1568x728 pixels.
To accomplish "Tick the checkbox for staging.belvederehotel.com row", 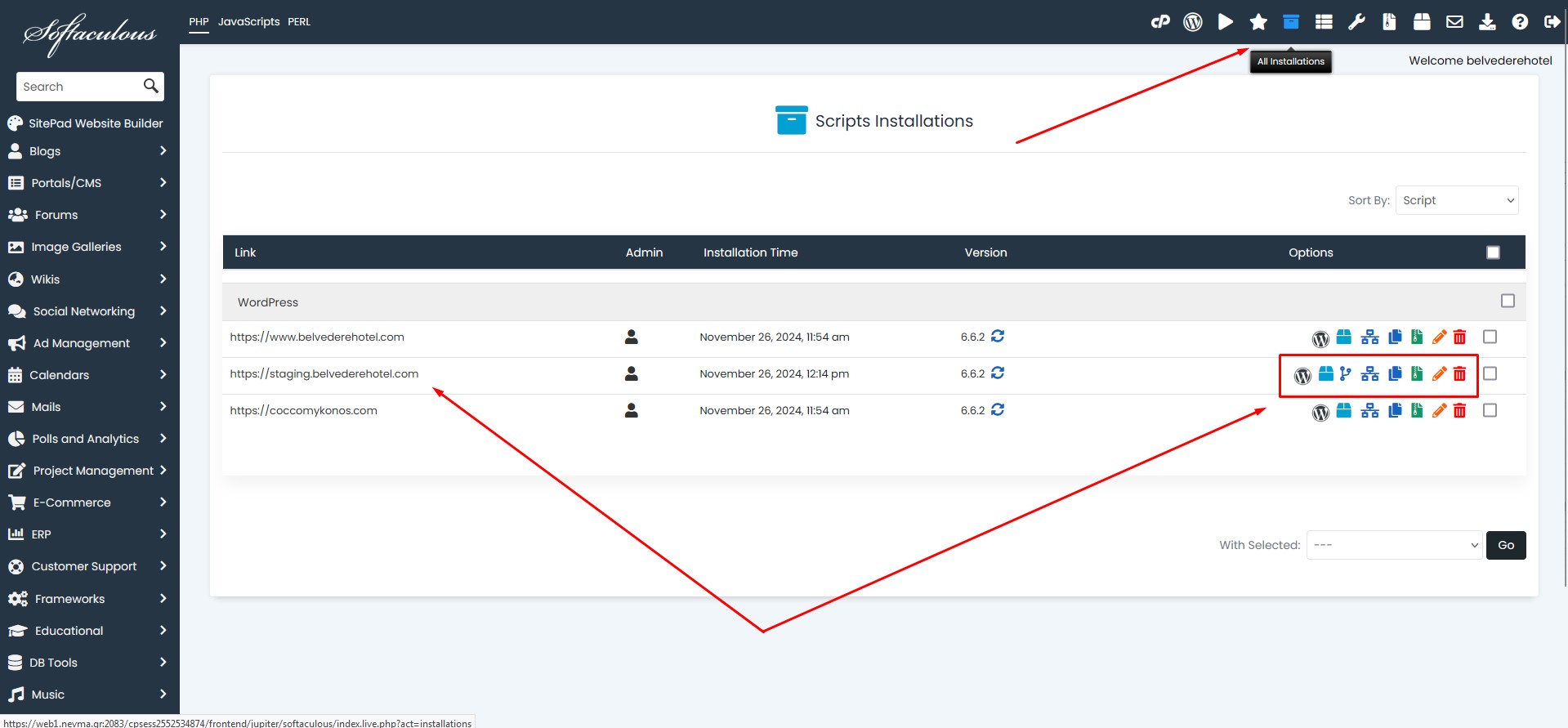I will [x=1490, y=373].
